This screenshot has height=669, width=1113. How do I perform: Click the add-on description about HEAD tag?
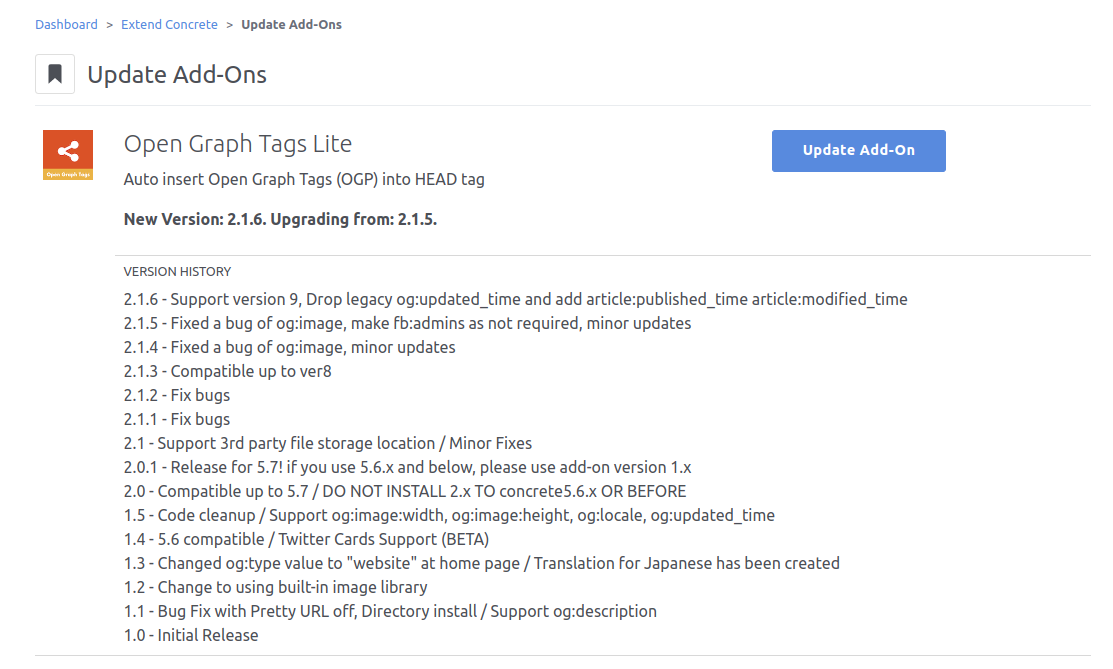[304, 179]
